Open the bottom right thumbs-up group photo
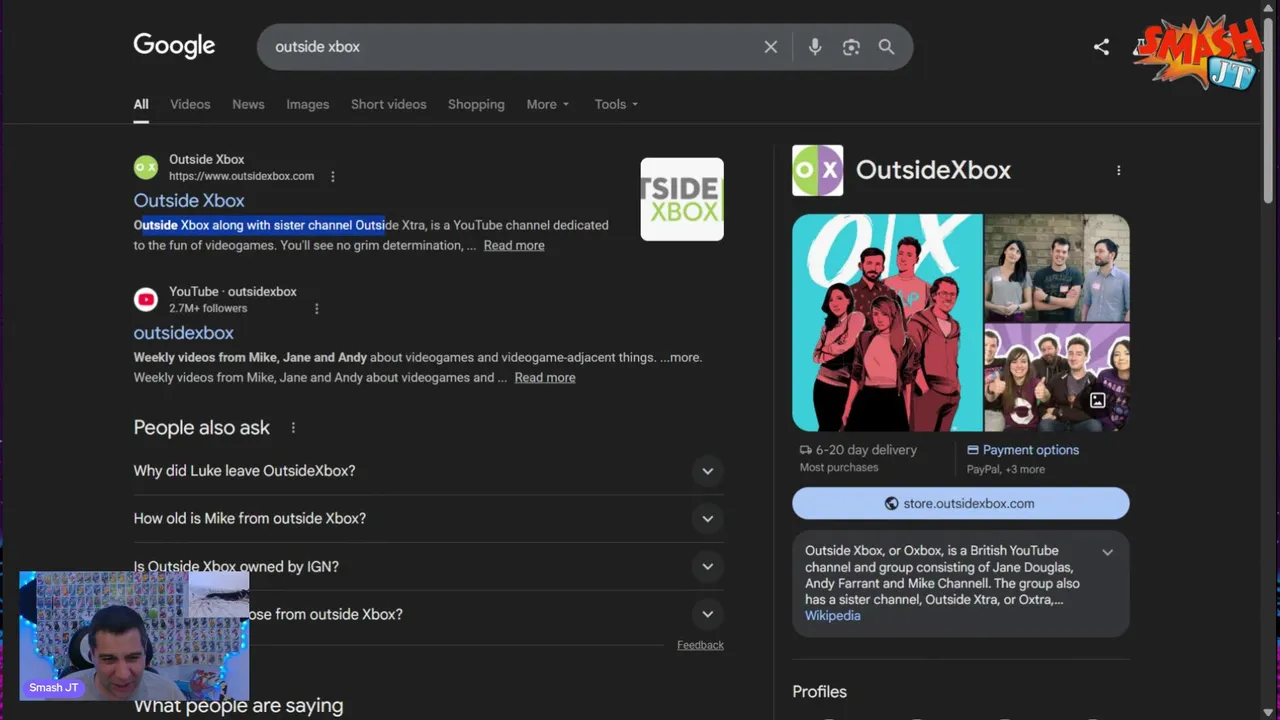 click(x=1057, y=377)
